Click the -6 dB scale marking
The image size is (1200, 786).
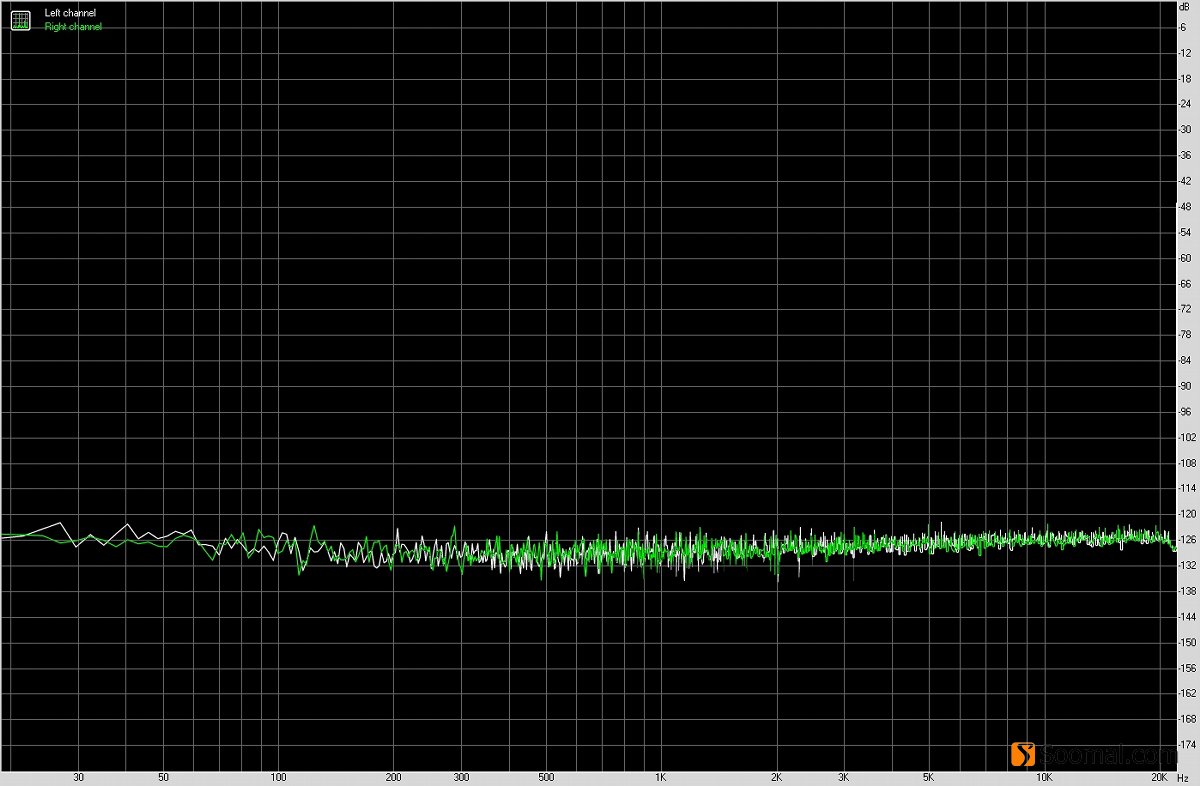point(1183,27)
